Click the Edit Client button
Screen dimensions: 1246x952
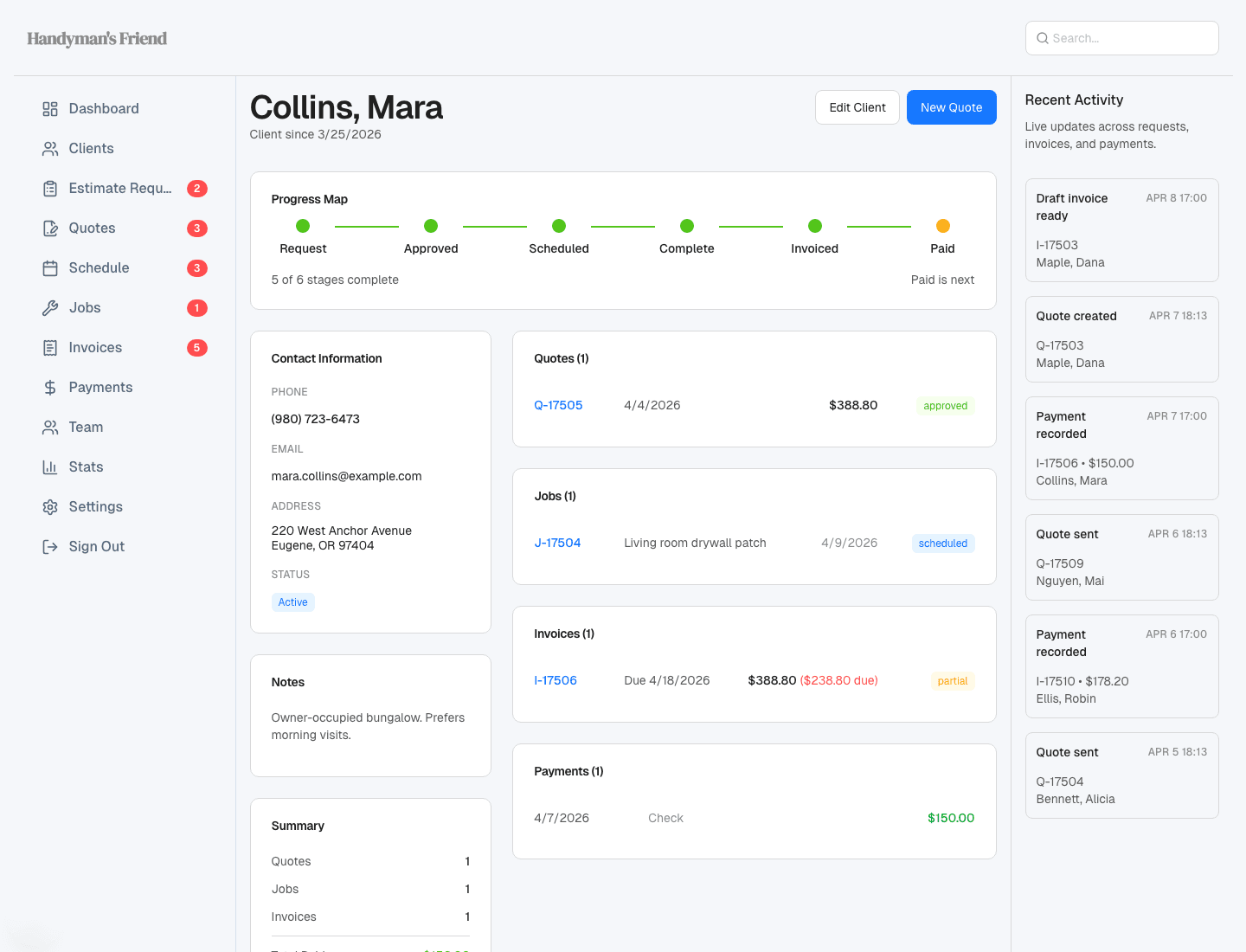pyautogui.click(x=857, y=107)
